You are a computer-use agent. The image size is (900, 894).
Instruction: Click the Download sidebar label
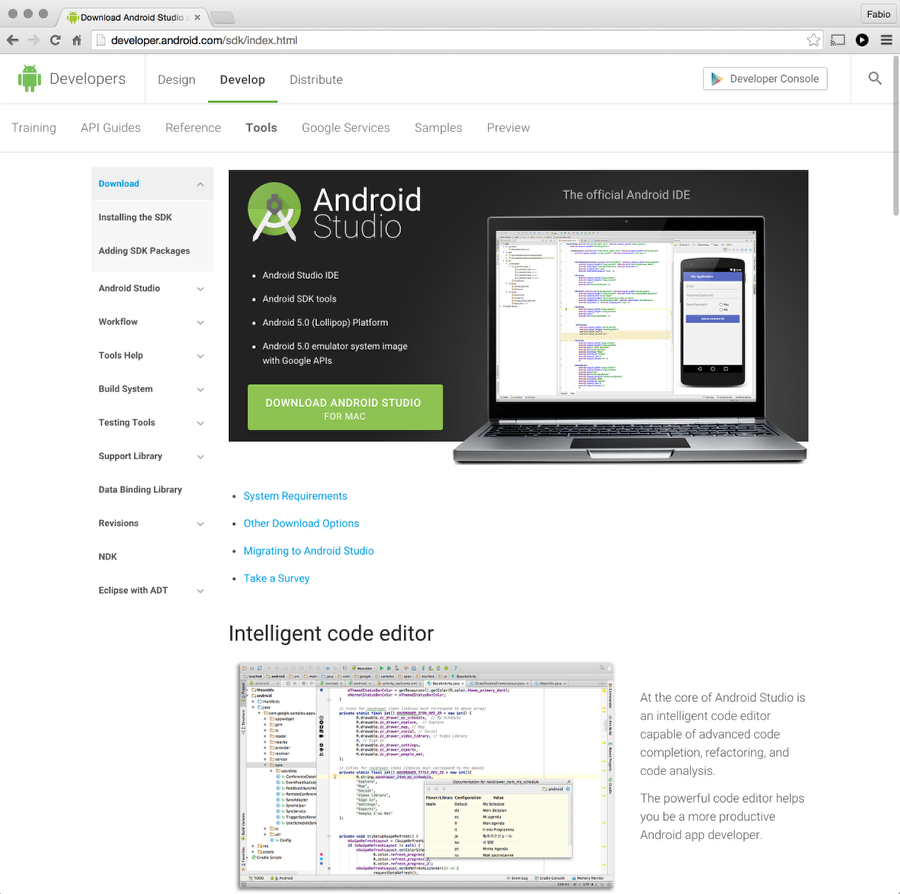point(119,184)
